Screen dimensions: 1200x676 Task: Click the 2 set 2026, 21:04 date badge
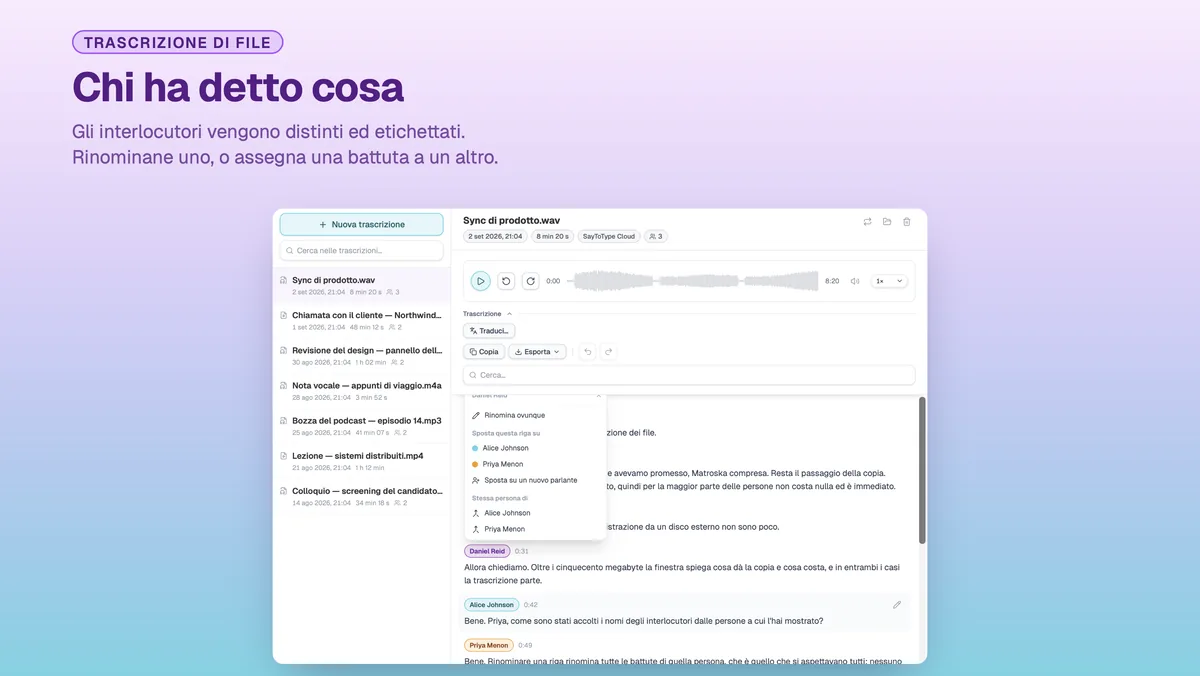495,237
